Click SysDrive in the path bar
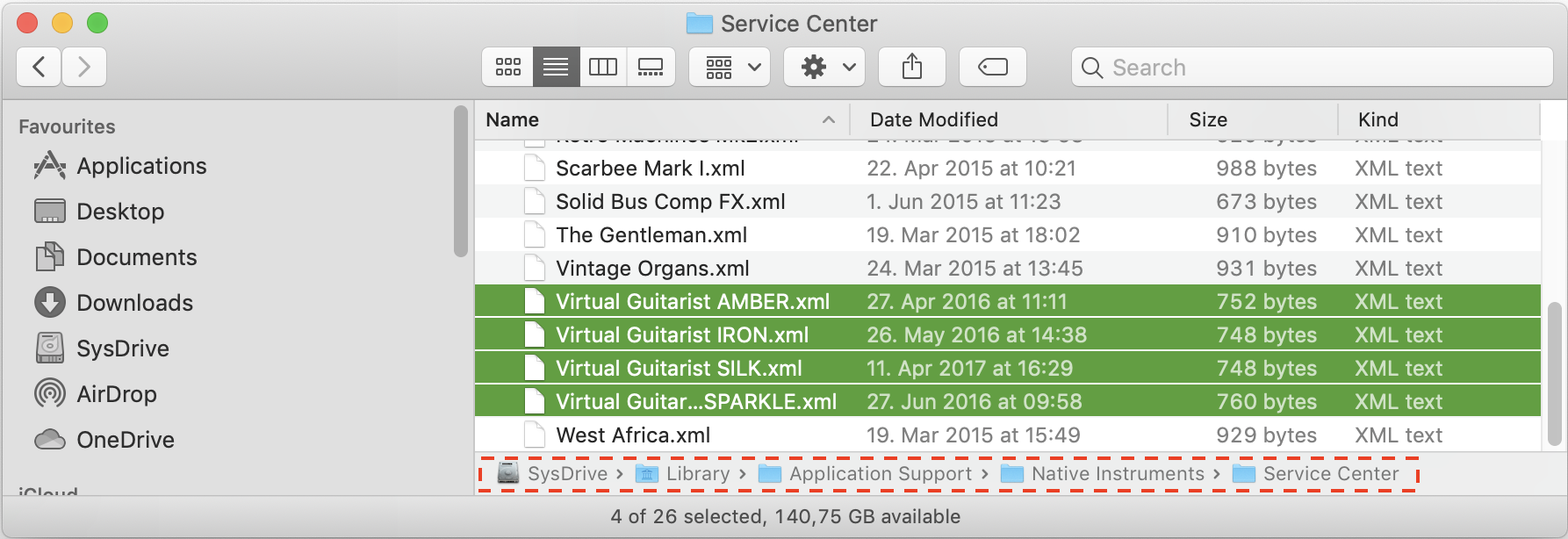Viewport: 1568px width, 539px height. tap(552, 474)
